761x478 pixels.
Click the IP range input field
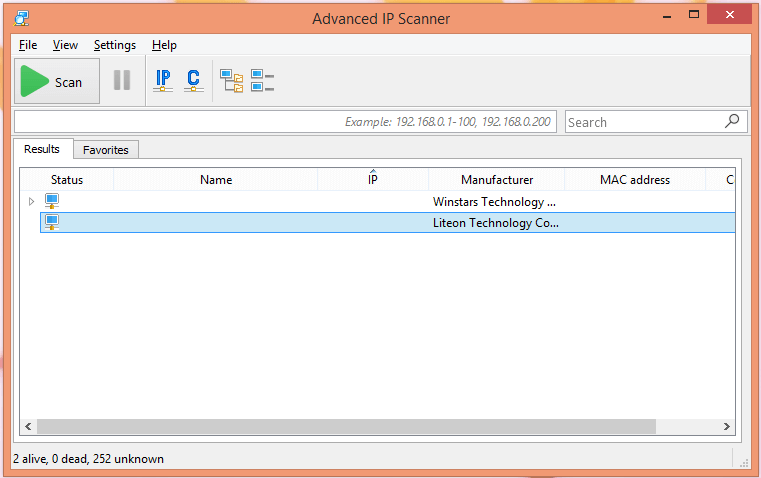[x=285, y=122]
